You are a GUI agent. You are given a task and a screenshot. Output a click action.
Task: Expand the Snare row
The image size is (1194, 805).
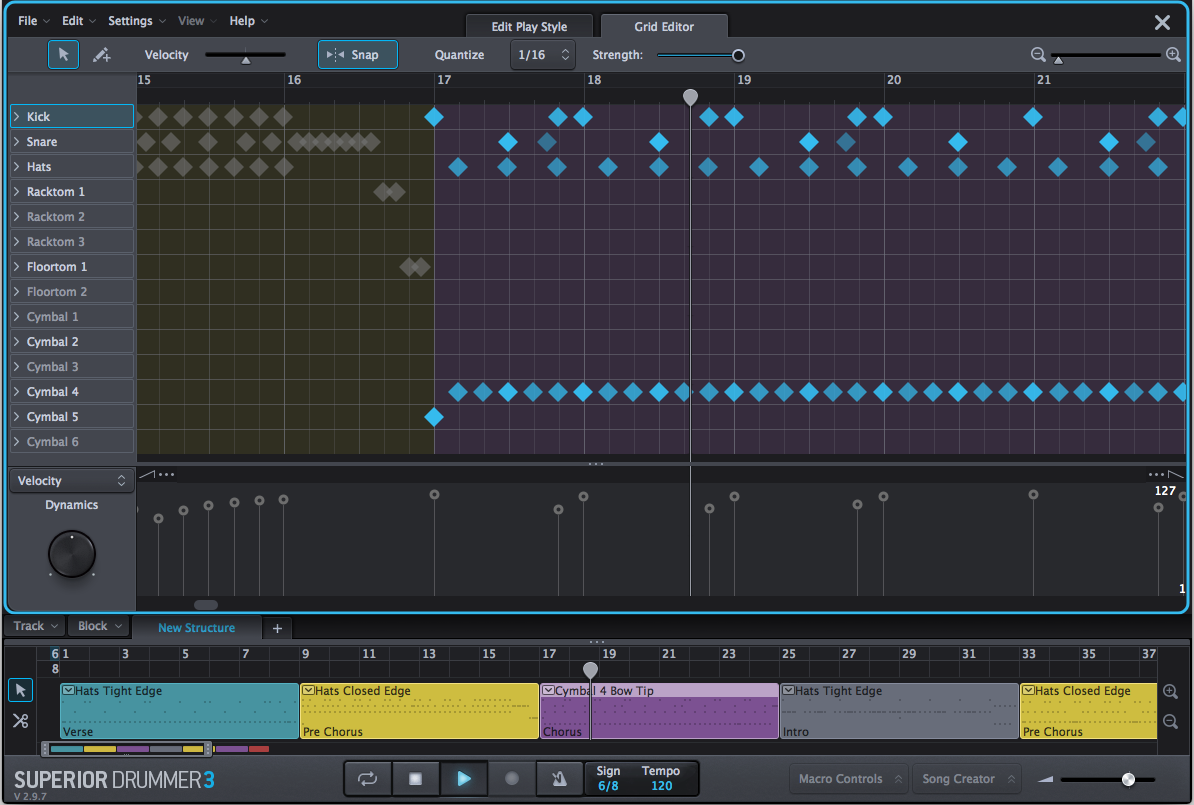[17, 142]
